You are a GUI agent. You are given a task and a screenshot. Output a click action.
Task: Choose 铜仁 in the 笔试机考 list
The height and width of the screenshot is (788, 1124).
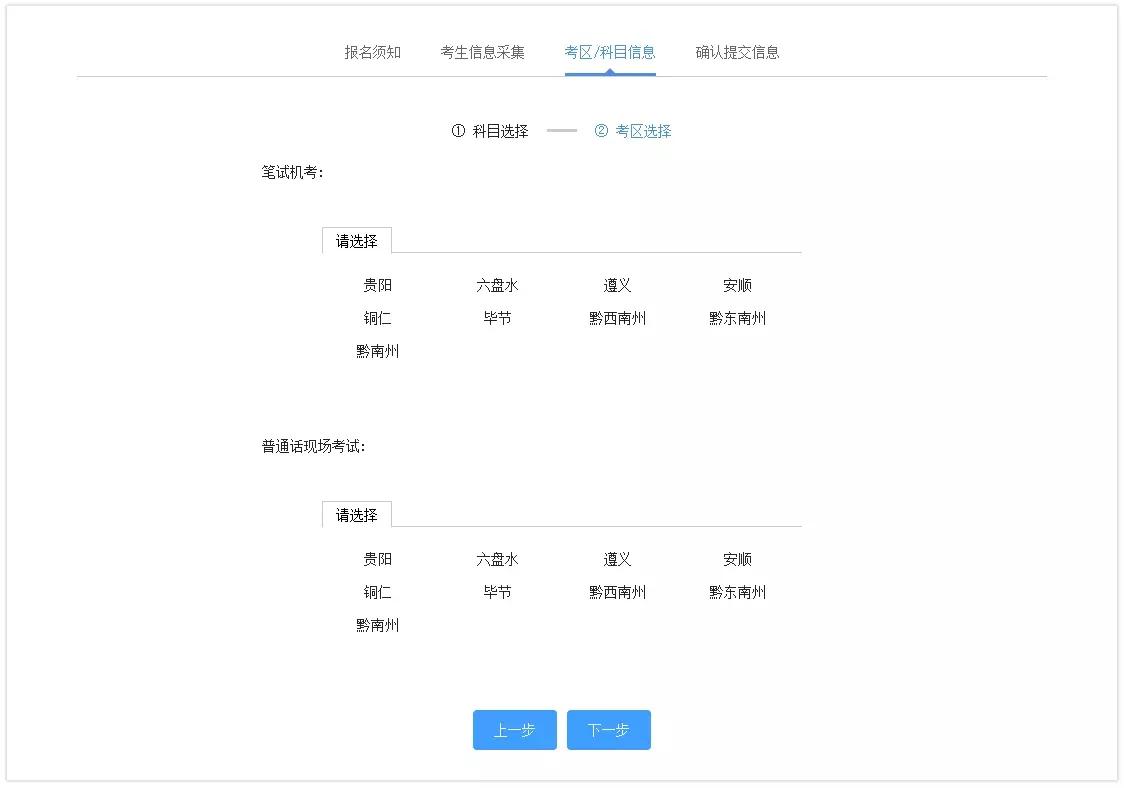click(x=377, y=318)
